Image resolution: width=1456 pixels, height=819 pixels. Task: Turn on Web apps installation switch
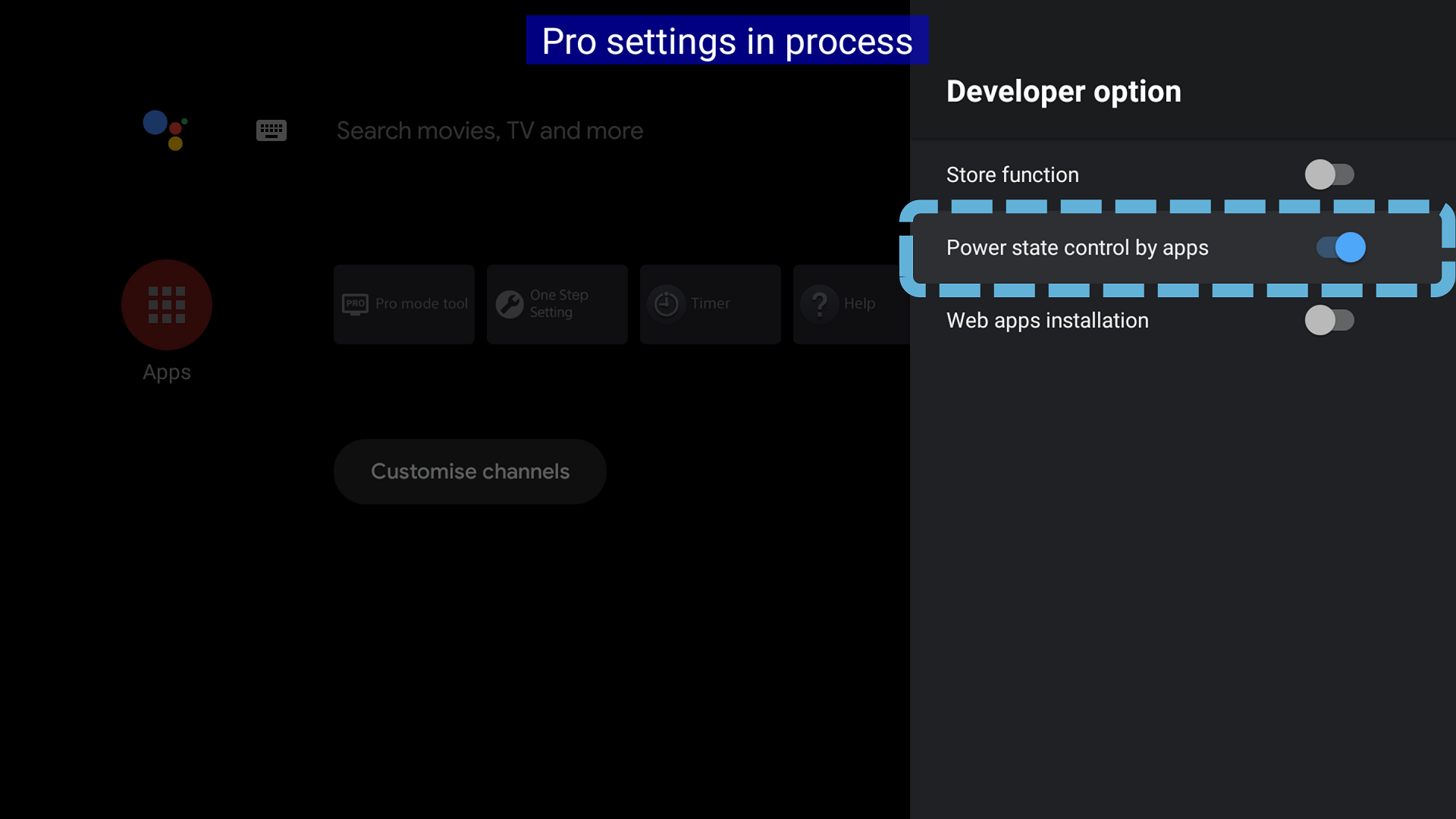coord(1329,320)
